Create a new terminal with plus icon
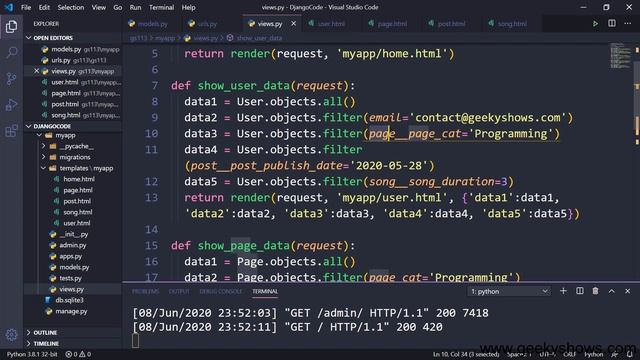Viewport: 640px width, 360px height. tap(563, 291)
